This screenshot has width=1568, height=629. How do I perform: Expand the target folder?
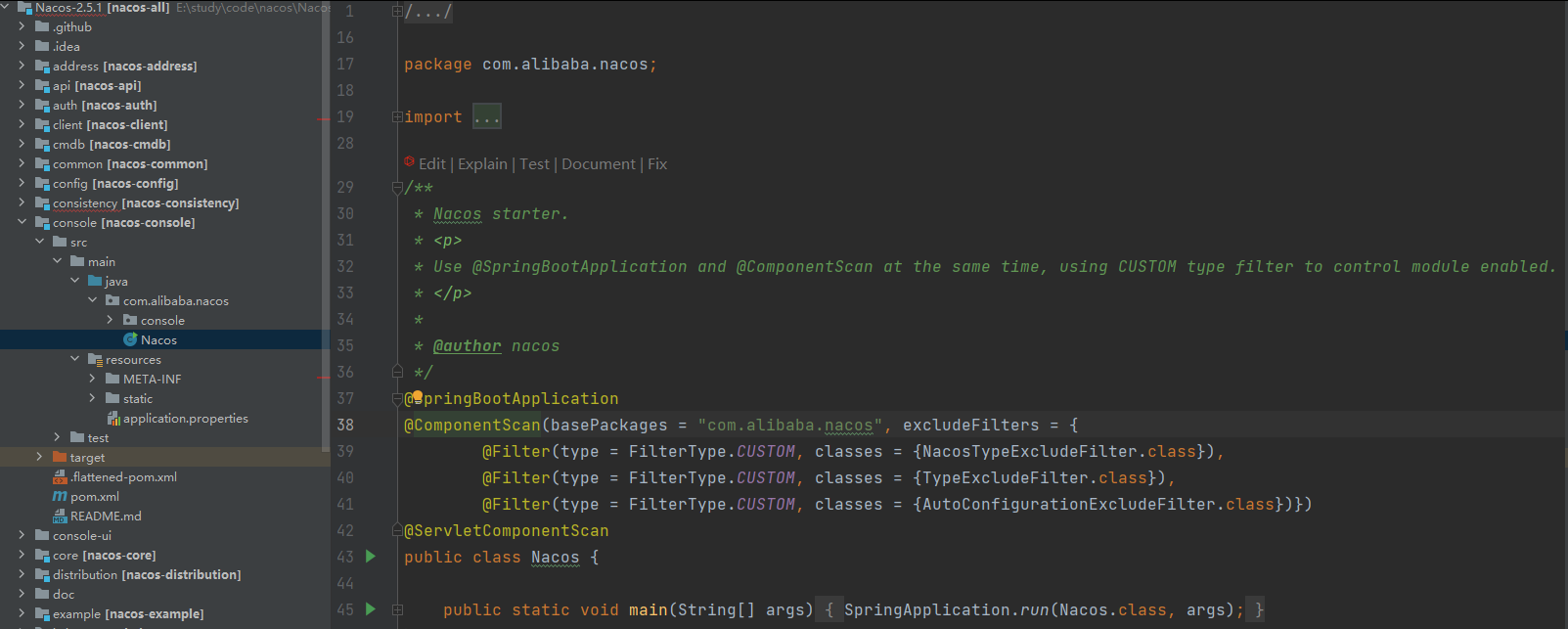click(39, 457)
